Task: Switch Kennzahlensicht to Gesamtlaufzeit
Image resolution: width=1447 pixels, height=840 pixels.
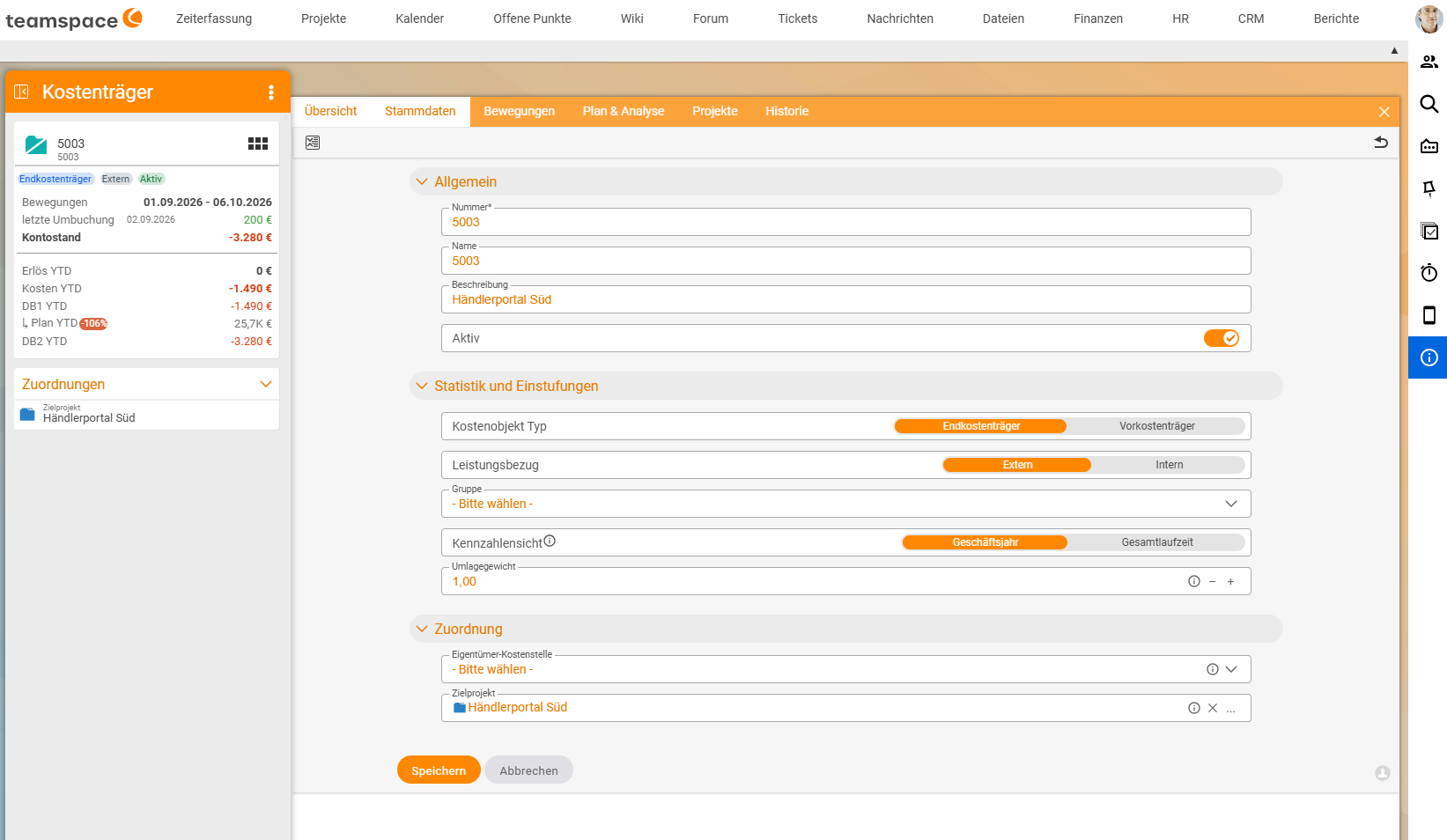Action: pyautogui.click(x=1157, y=542)
